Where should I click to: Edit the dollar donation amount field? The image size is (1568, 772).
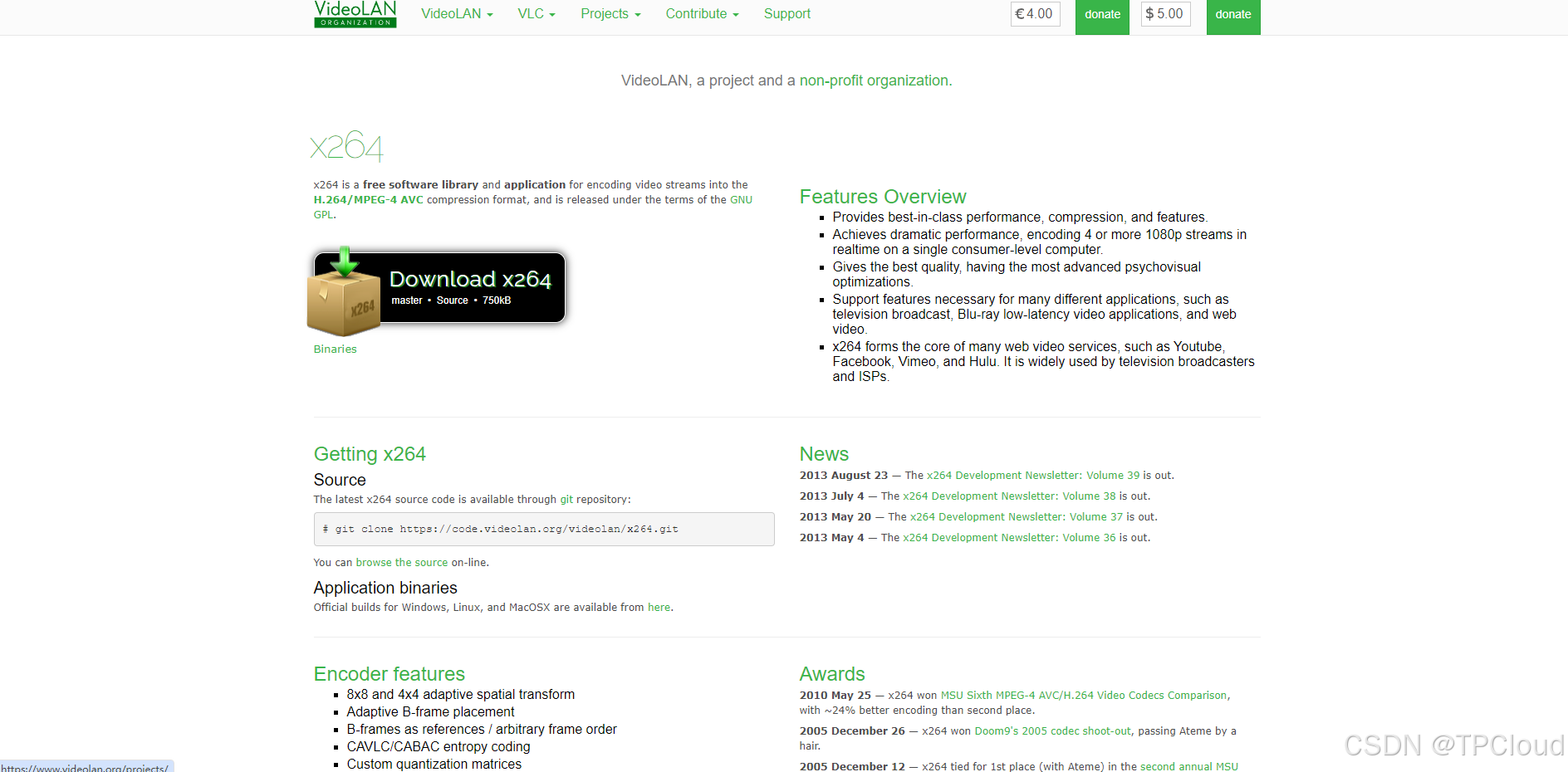1166,14
